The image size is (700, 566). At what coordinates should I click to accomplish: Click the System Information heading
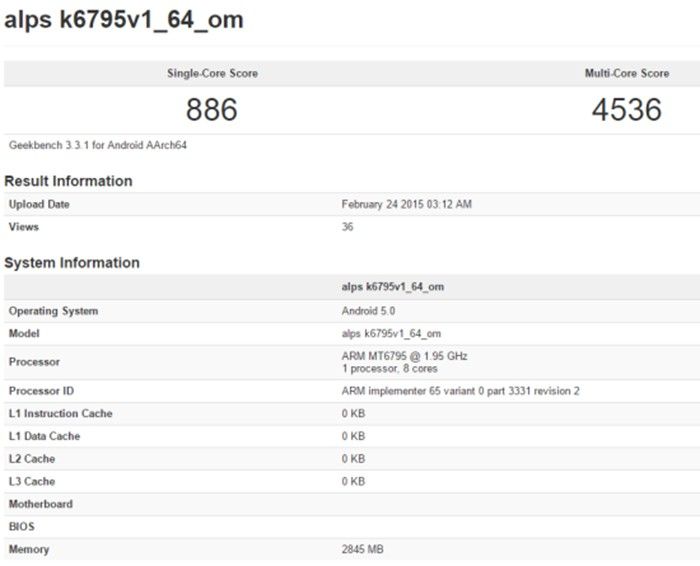click(72, 262)
